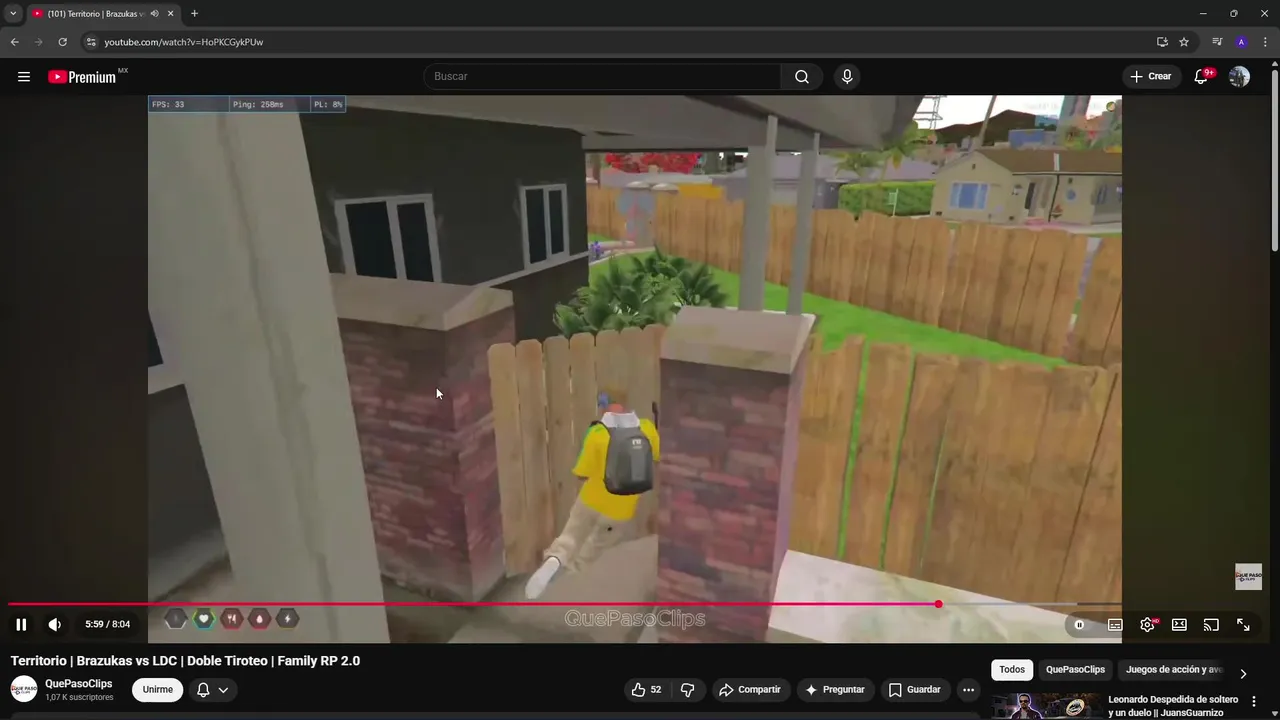Bookmark this page with star
This screenshot has width=1280, height=720.
[1184, 42]
